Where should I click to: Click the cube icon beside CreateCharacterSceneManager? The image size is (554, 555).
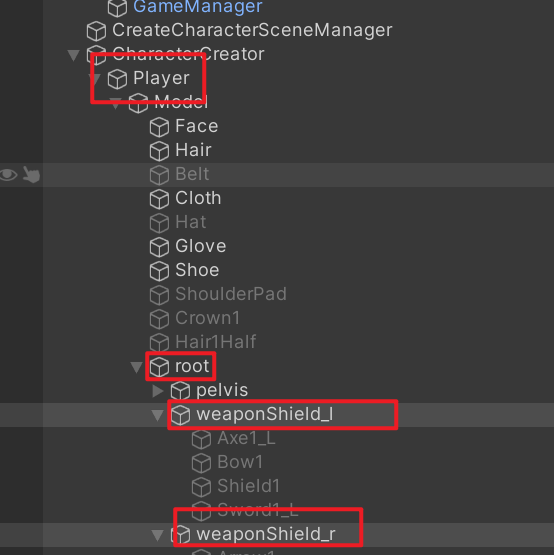tap(96, 31)
